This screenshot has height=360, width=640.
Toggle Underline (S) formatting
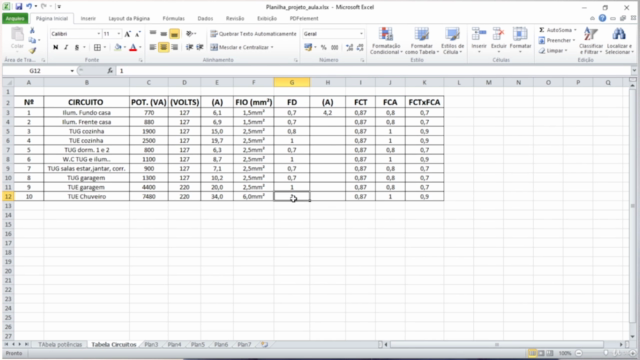point(77,47)
